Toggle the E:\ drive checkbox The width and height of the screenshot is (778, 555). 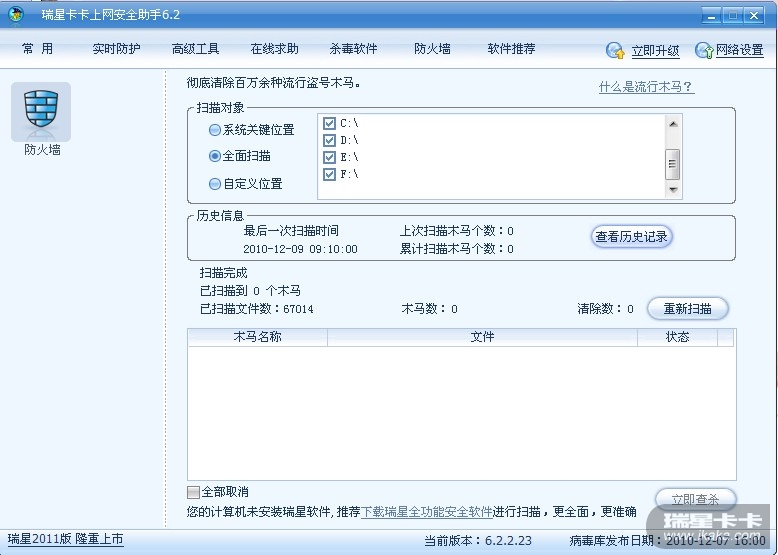tap(329, 157)
